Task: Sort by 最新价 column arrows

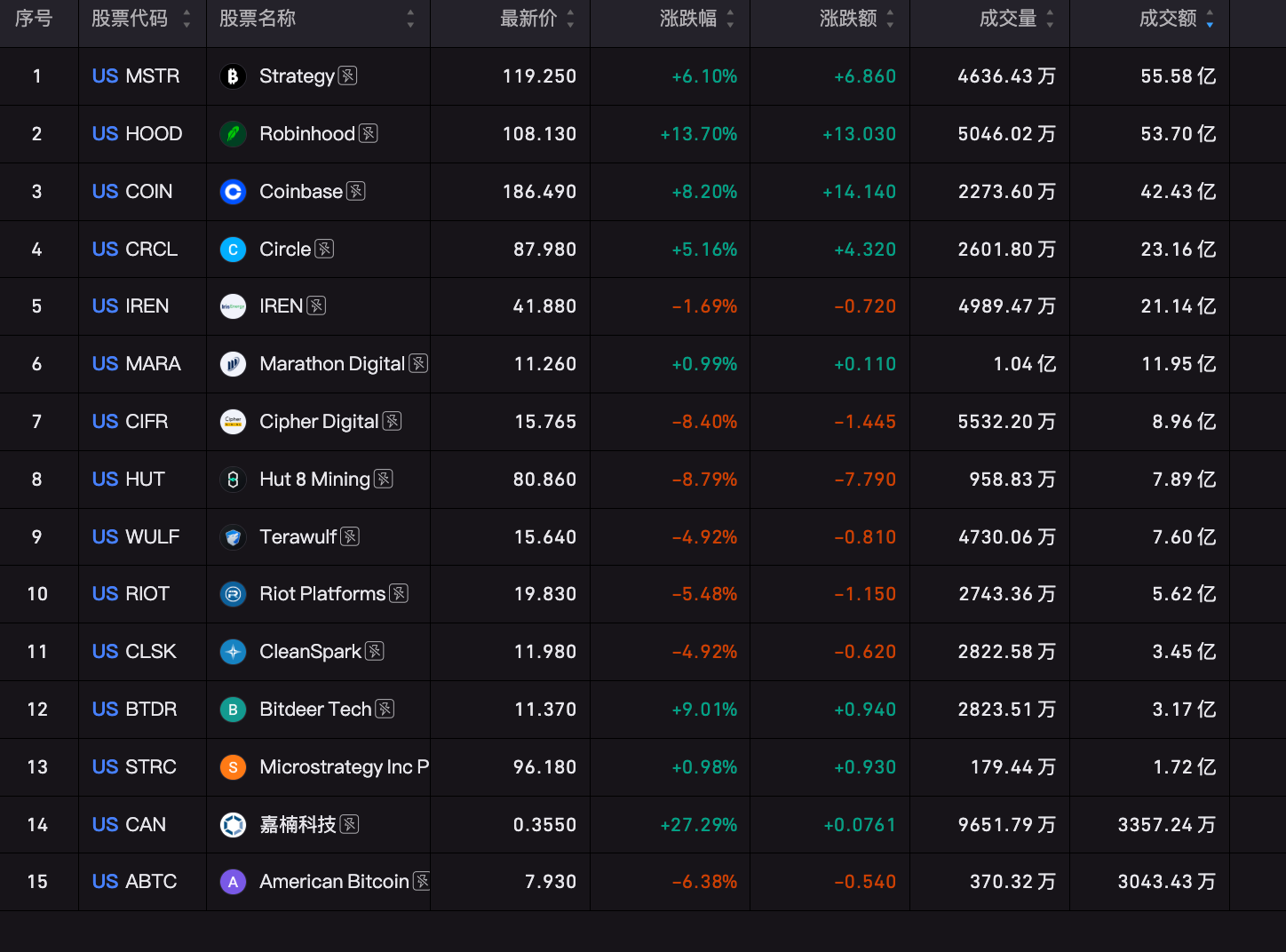Action: tap(570, 19)
